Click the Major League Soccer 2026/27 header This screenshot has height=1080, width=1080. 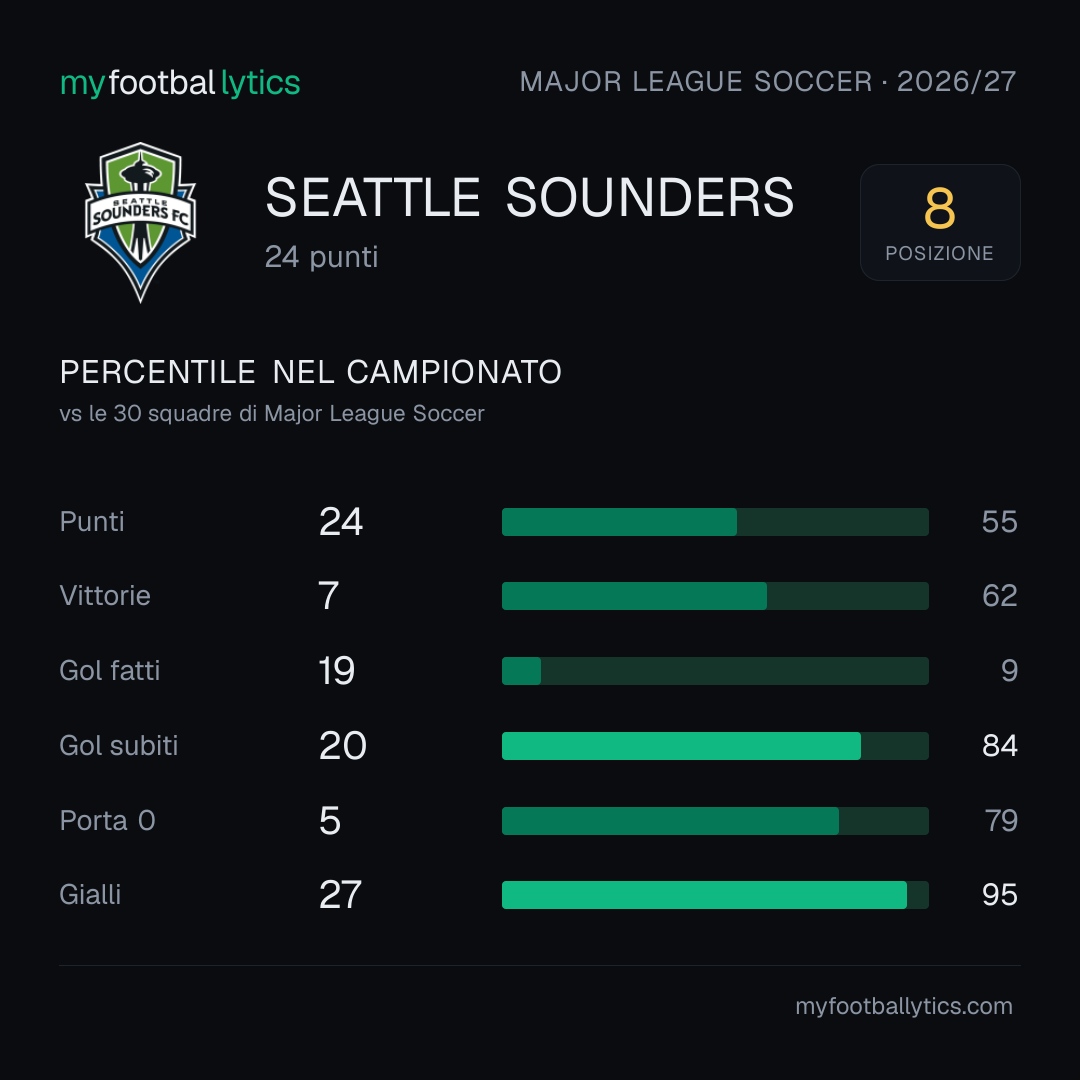coord(767,82)
